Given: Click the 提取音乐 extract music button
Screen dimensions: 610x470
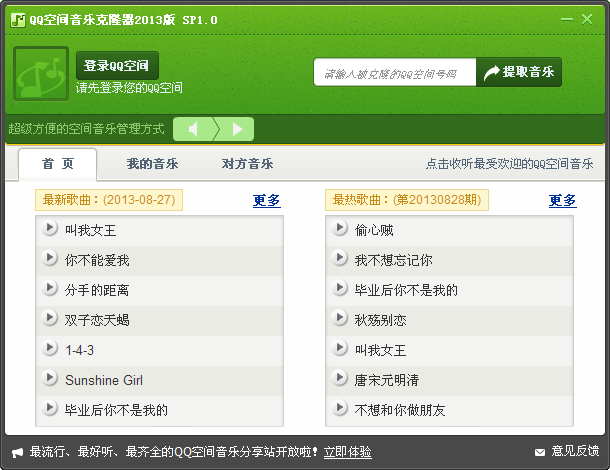Looking at the screenshot, I should pos(520,72).
